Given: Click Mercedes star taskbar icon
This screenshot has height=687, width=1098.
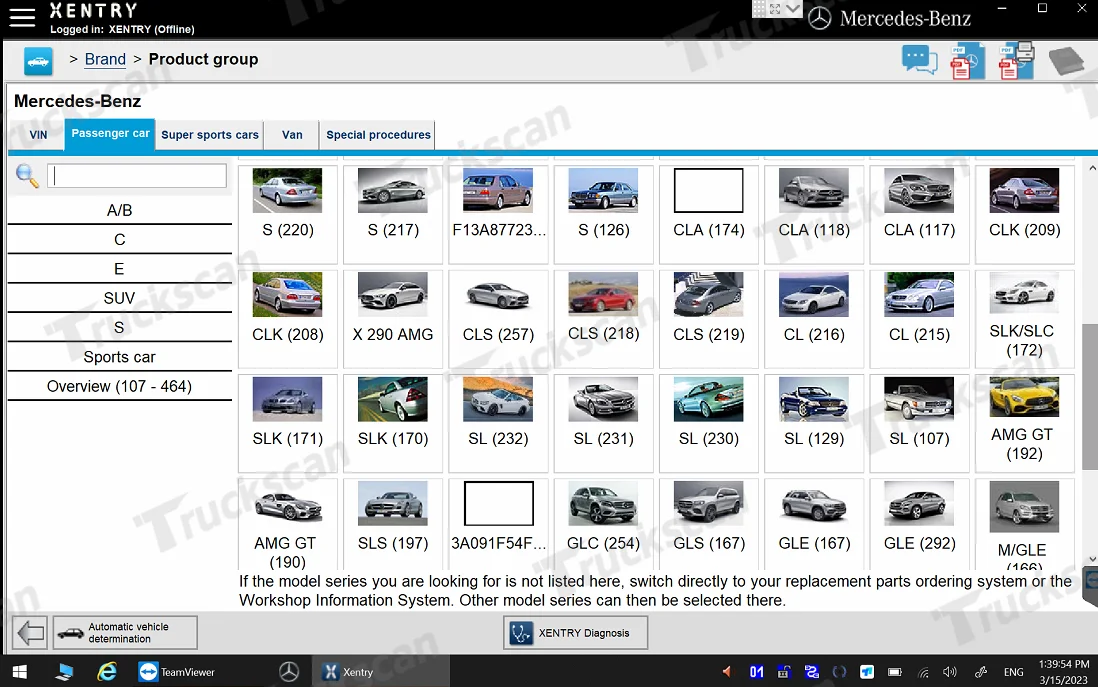Looking at the screenshot, I should click(x=289, y=672).
